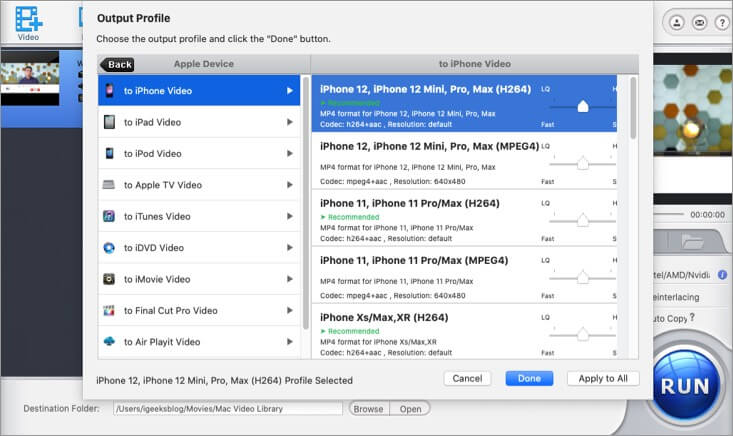Image resolution: width=733 pixels, height=436 pixels.
Task: Expand the to Apple TV Video arrow
Action: pos(290,185)
